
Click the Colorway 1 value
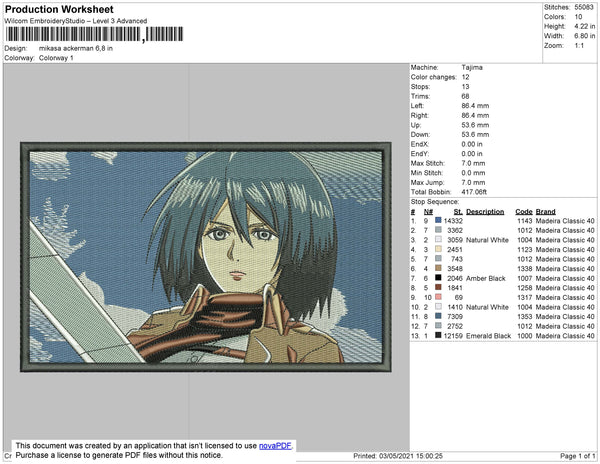pyautogui.click(x=56, y=58)
